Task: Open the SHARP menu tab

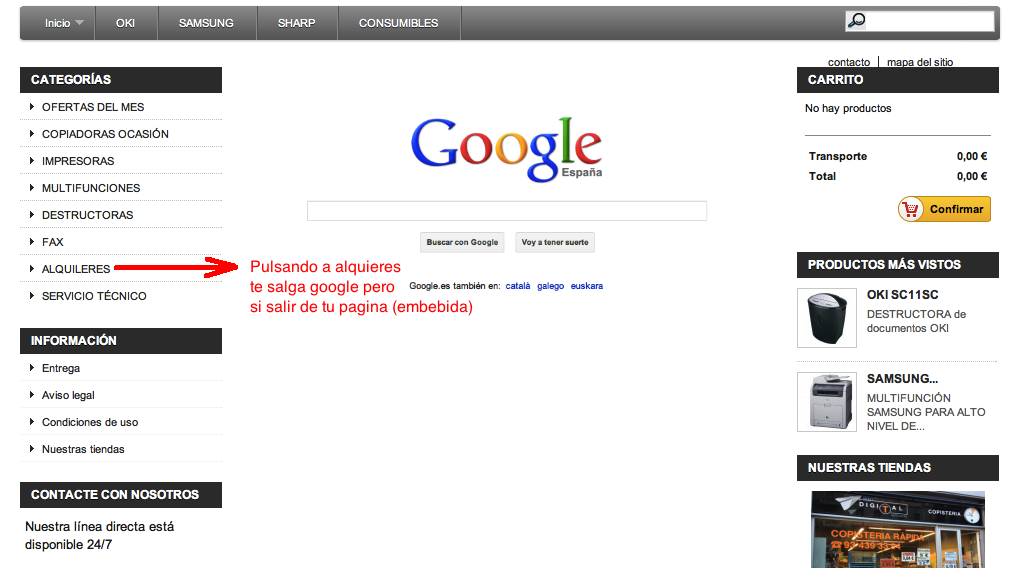Action: (297, 23)
